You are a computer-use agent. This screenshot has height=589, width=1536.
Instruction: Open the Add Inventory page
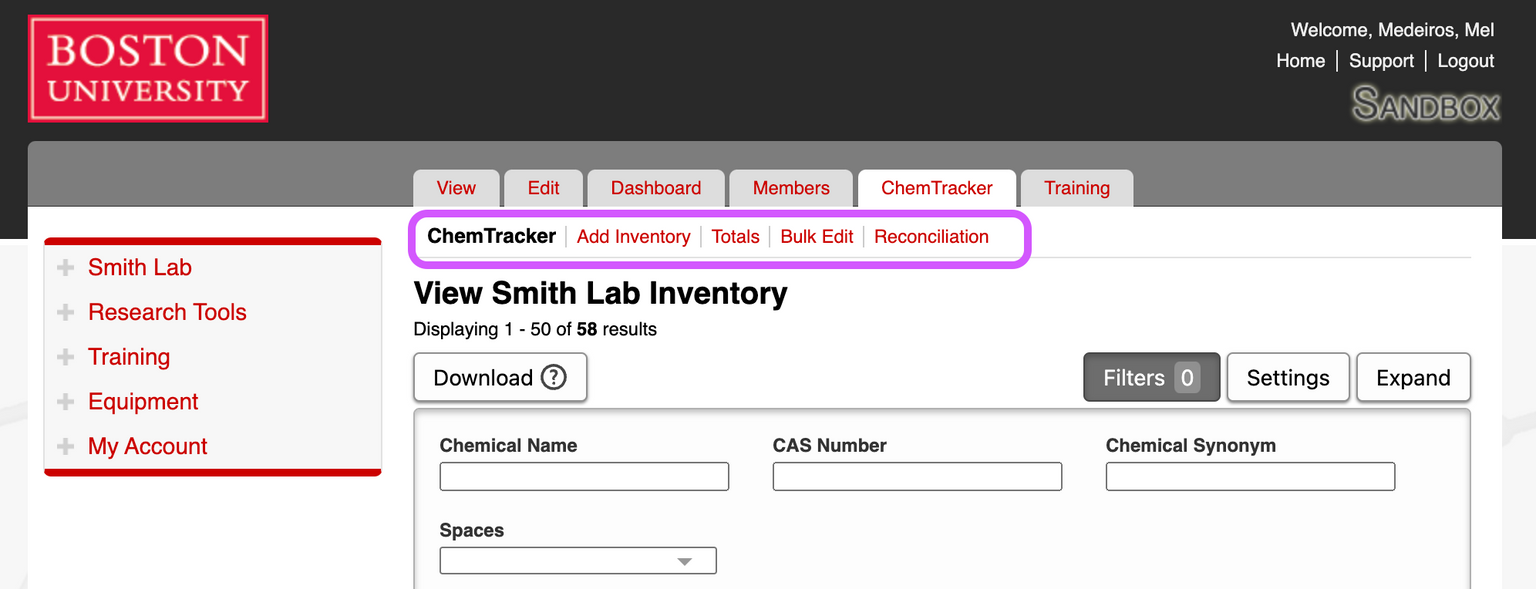633,237
